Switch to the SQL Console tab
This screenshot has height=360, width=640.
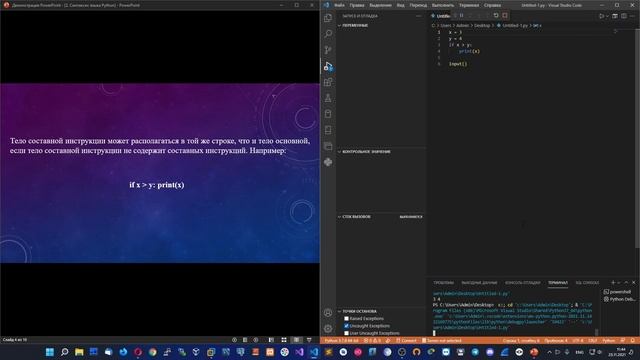(x=587, y=282)
